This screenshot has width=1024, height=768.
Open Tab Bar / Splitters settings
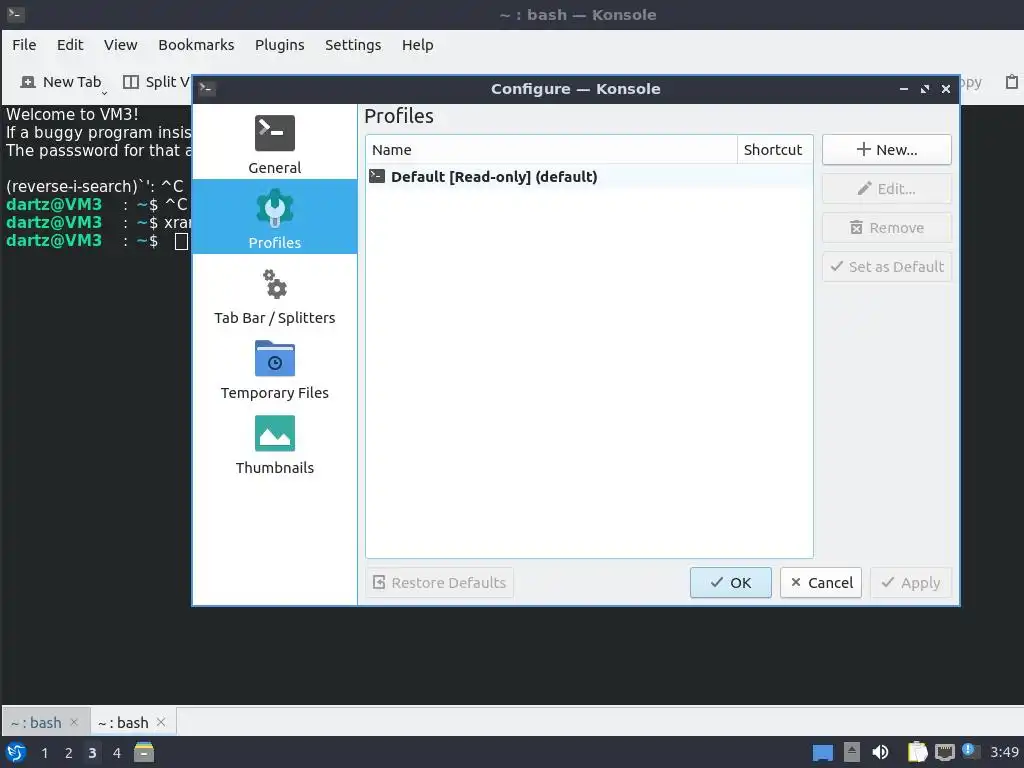pyautogui.click(x=274, y=296)
